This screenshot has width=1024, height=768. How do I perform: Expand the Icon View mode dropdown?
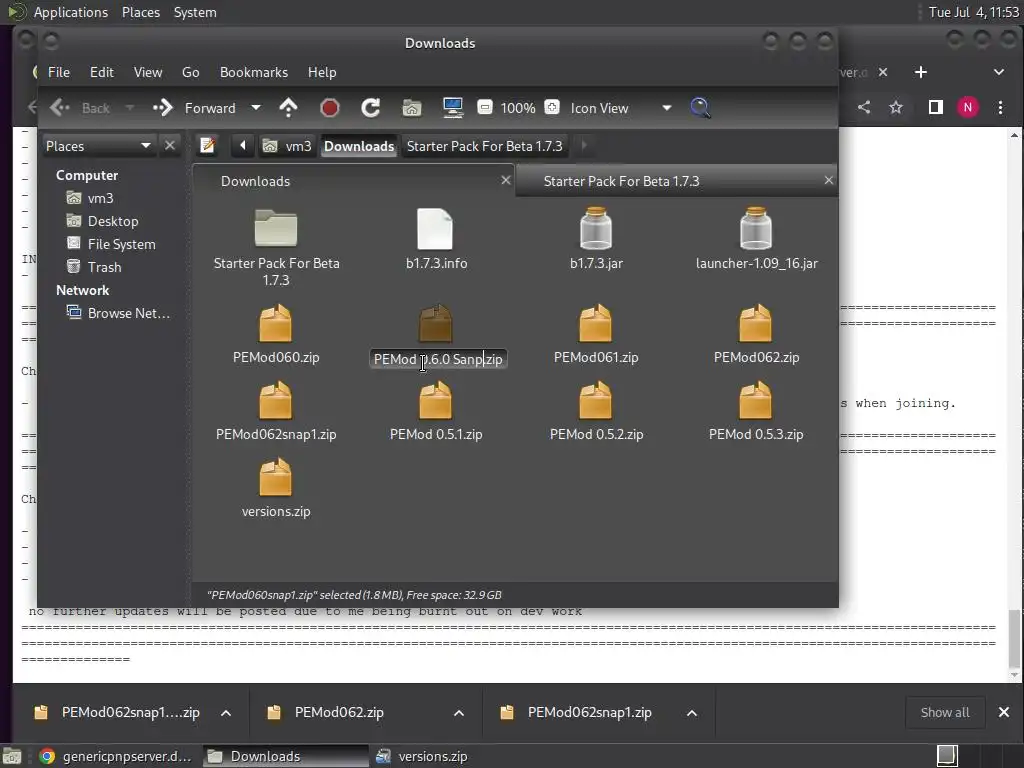point(666,108)
